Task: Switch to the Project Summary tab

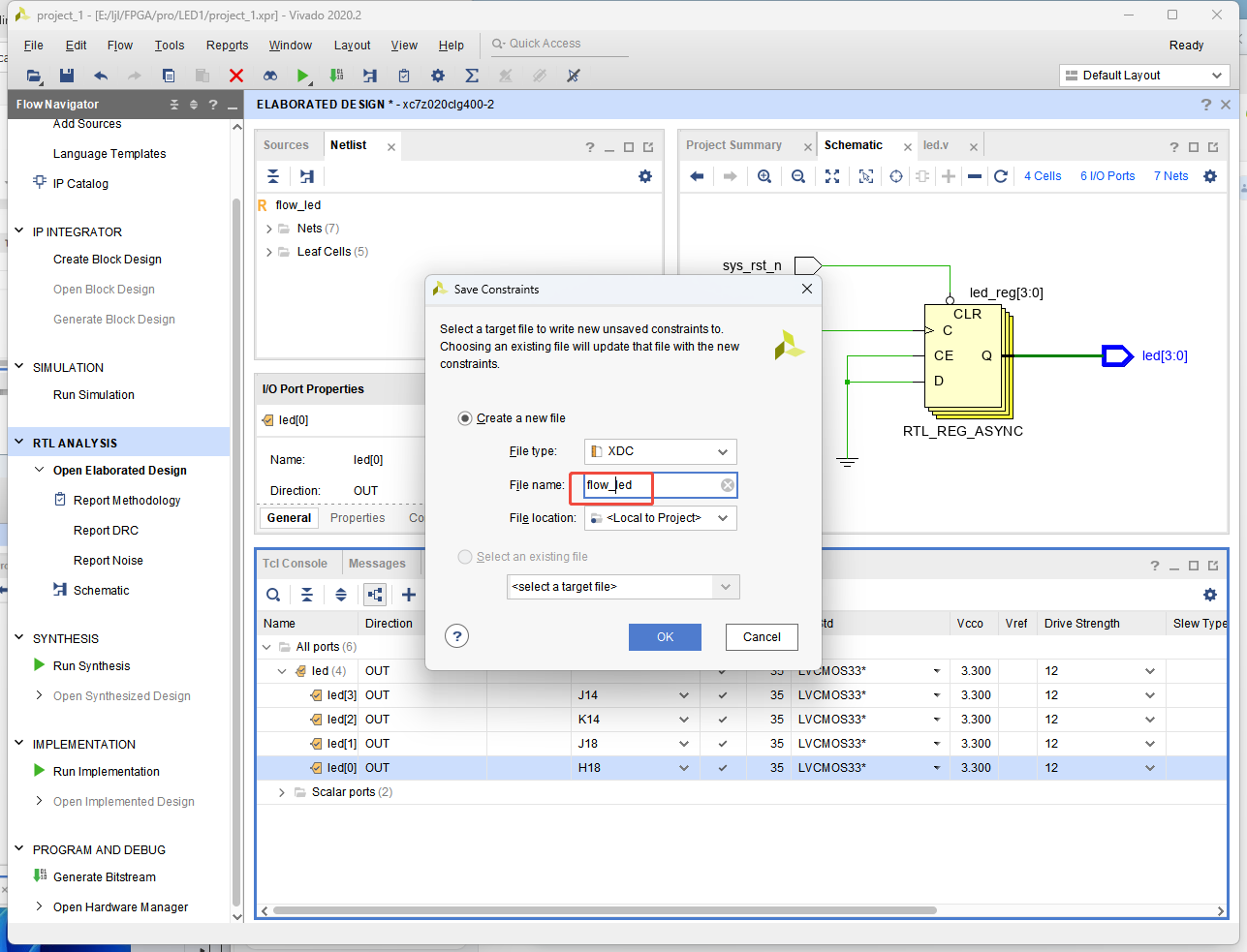Action: 733,145
